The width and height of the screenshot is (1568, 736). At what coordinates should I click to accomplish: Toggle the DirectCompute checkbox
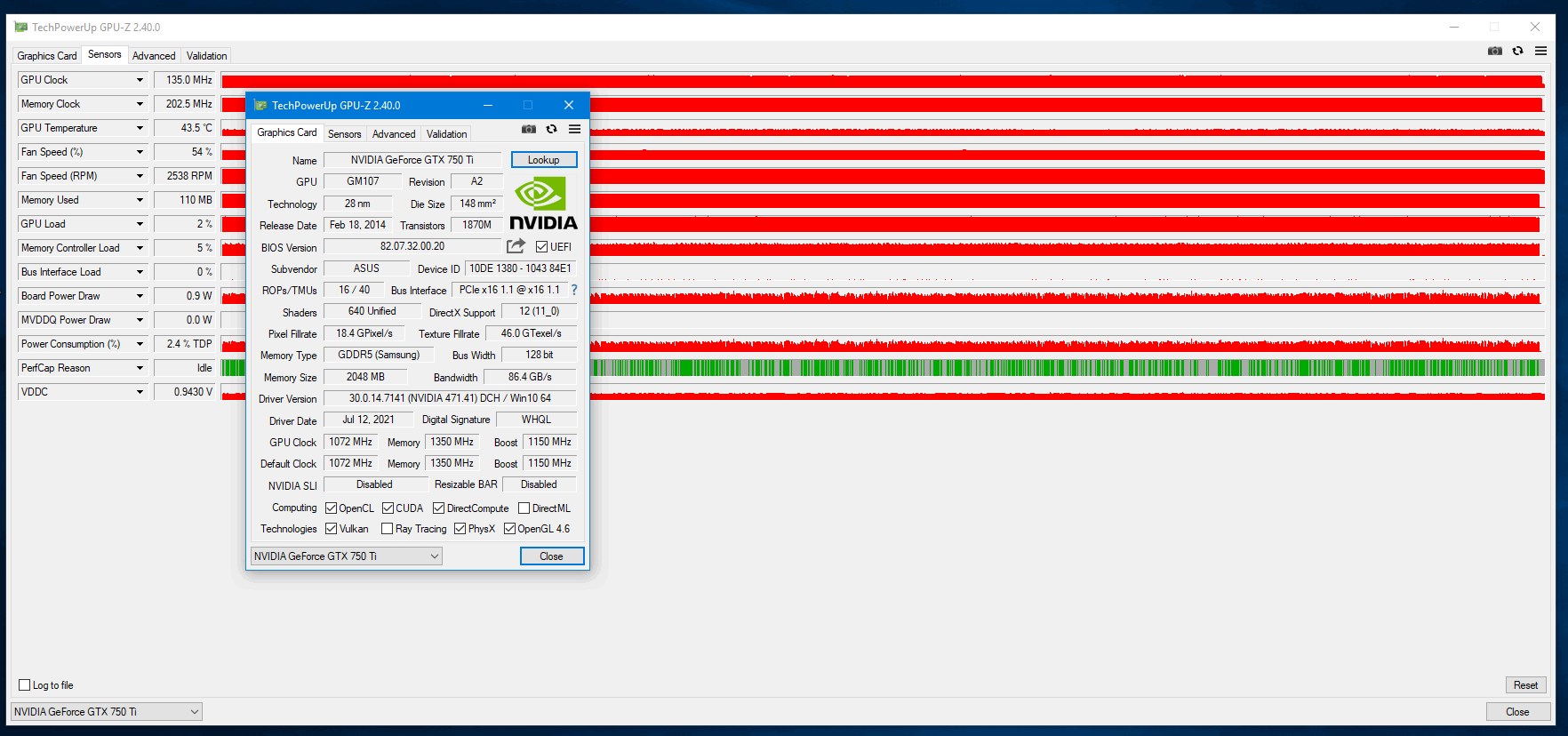[439, 508]
